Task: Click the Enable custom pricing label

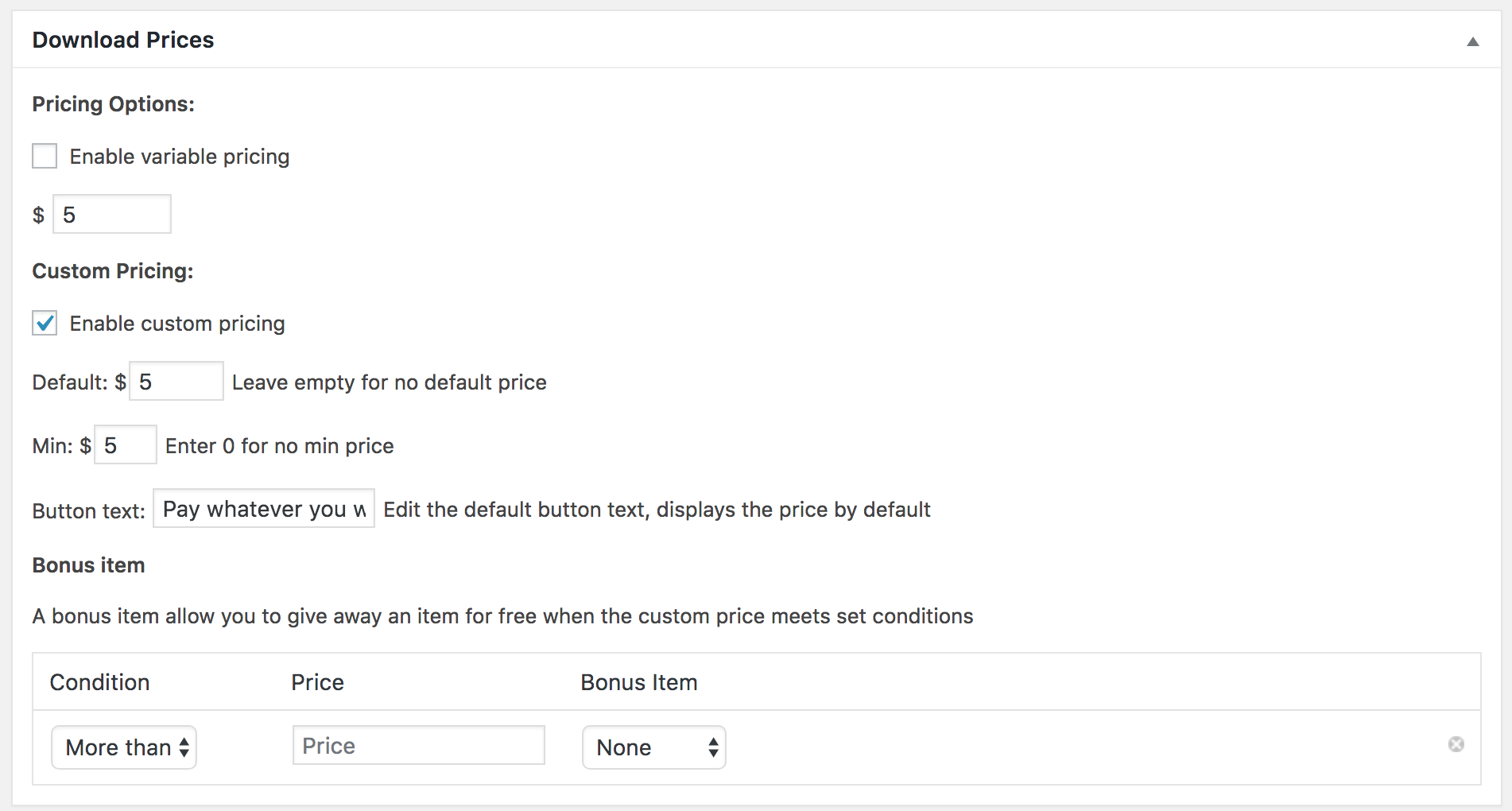Action: [x=177, y=324]
